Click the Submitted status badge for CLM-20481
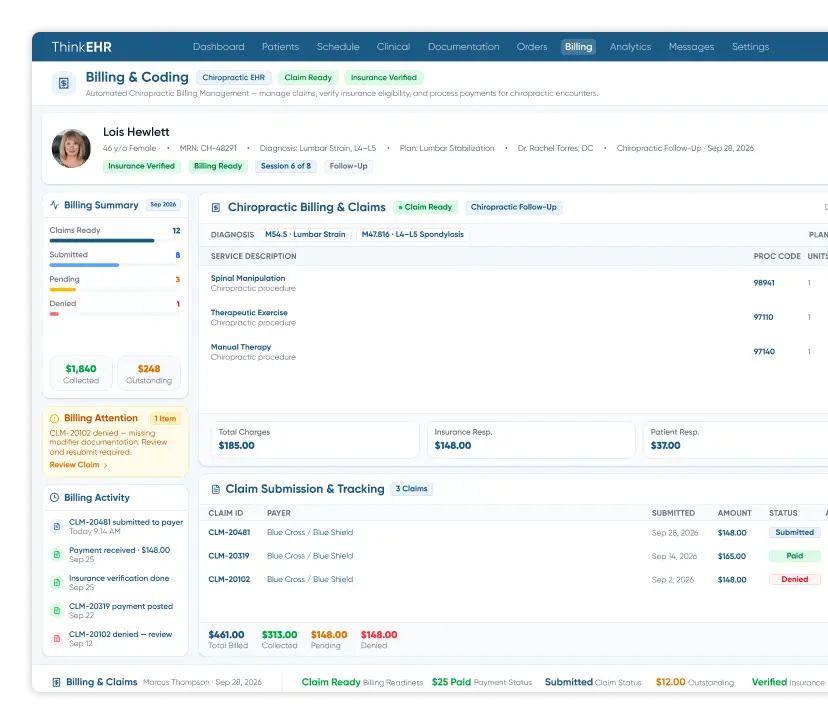The image size is (828, 724). point(795,532)
